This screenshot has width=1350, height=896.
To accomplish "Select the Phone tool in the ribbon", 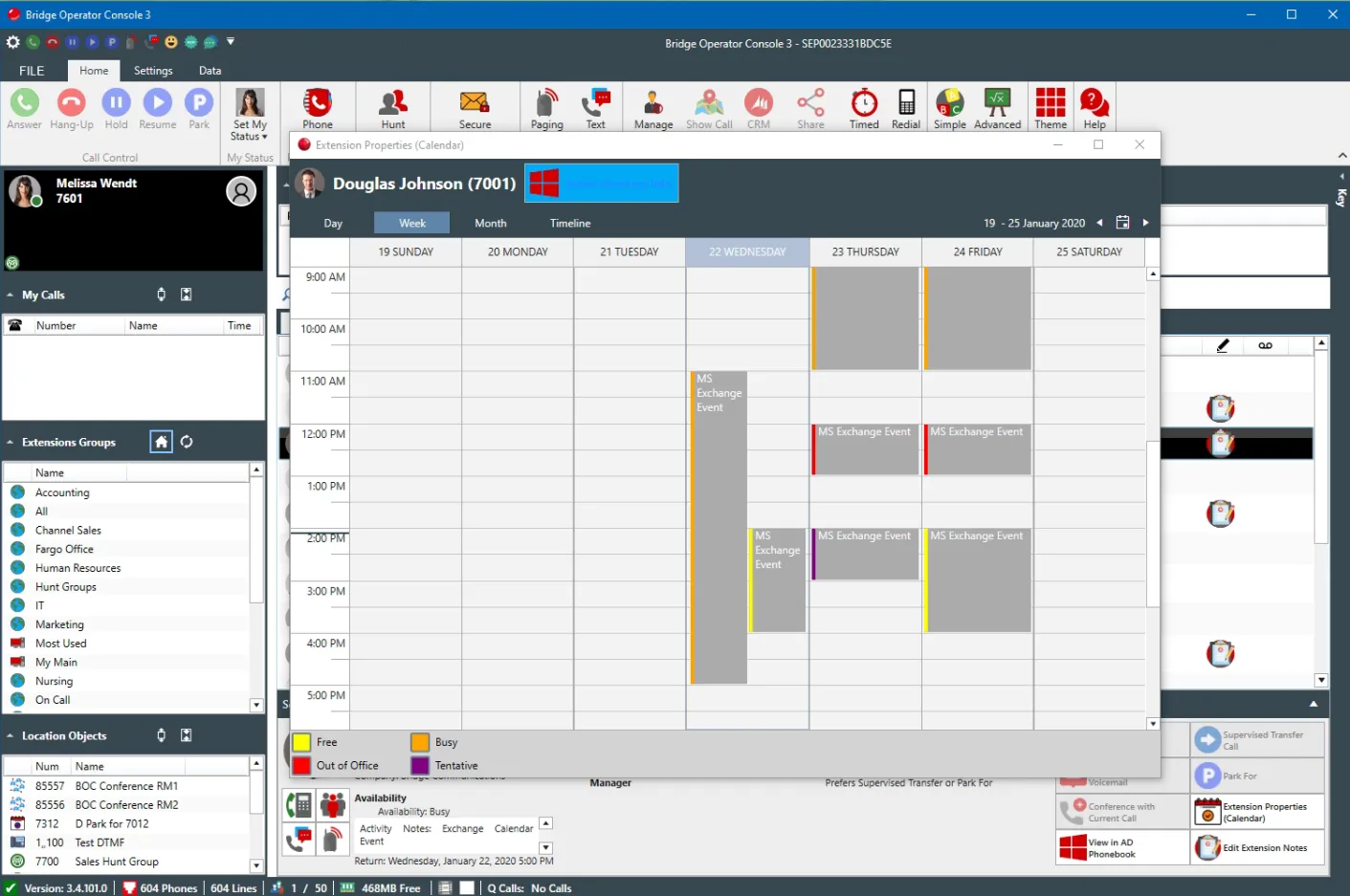I will [x=318, y=107].
